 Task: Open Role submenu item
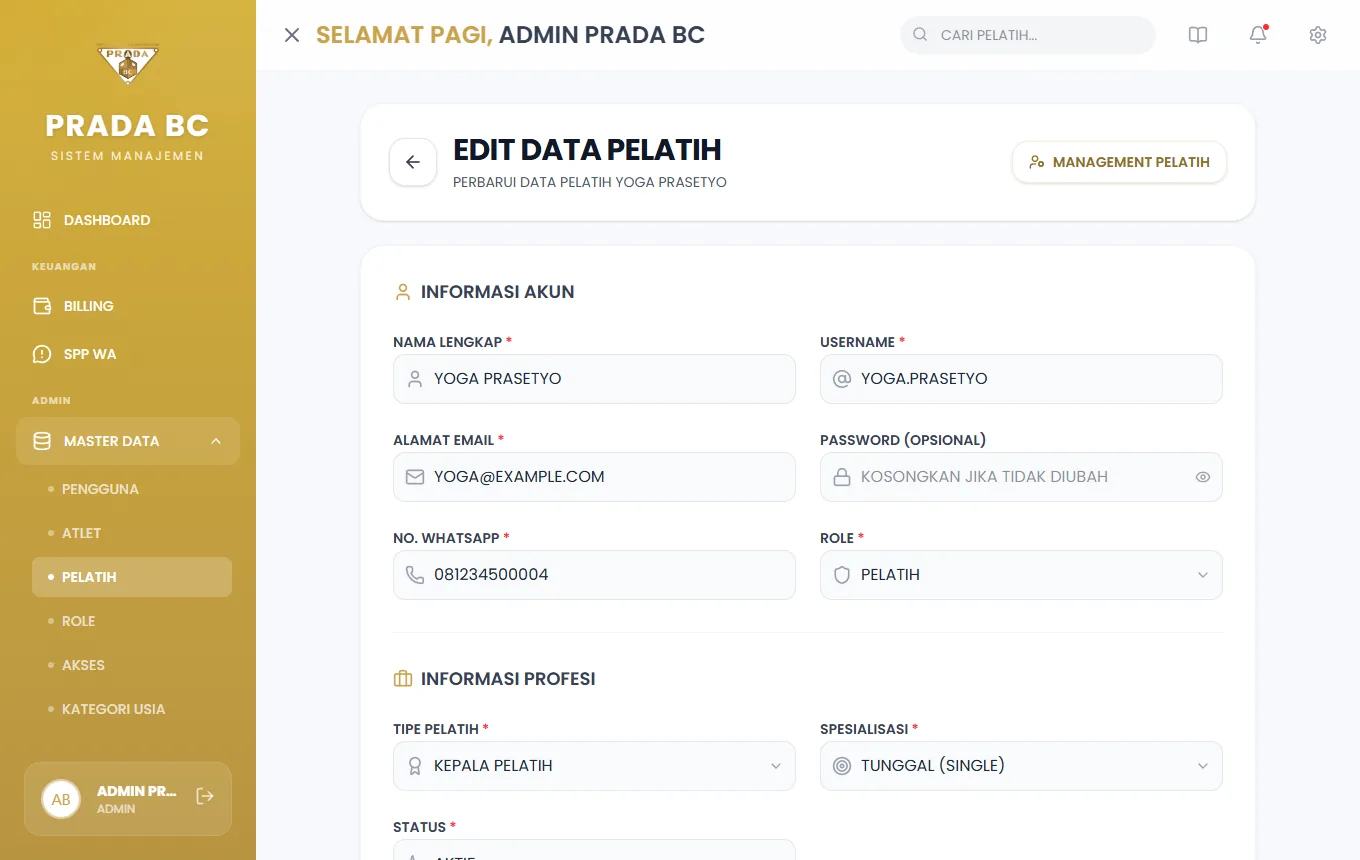tap(132, 621)
